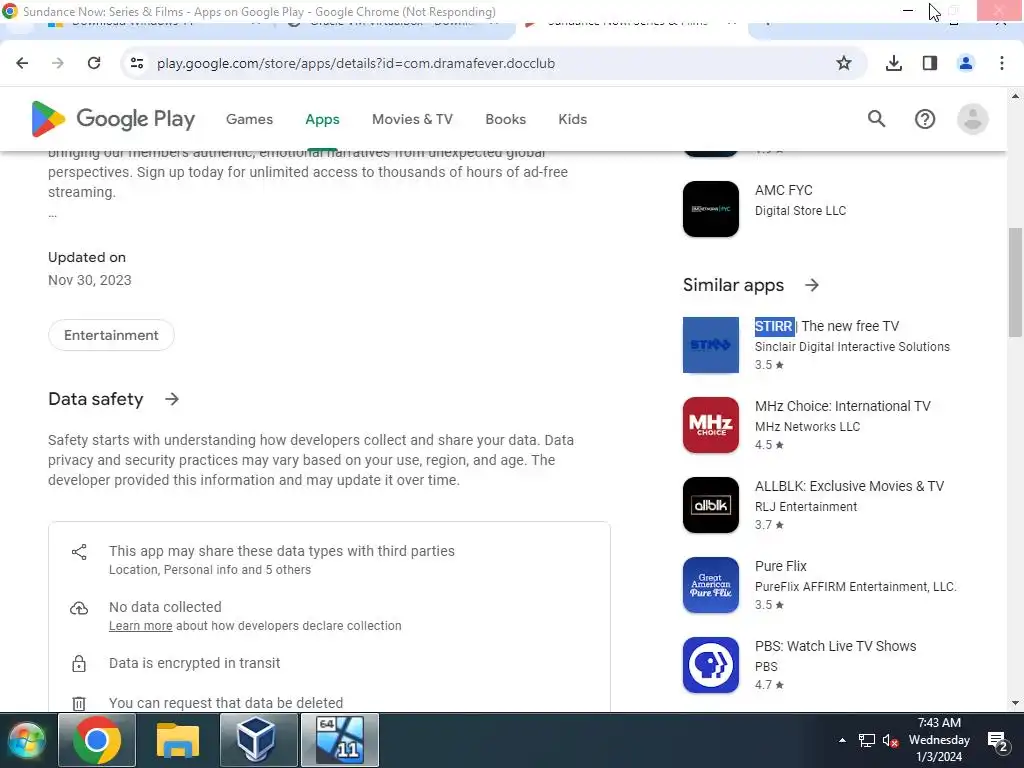Click the Similar apps heading
Image resolution: width=1024 pixels, height=768 pixels.
[x=733, y=285]
